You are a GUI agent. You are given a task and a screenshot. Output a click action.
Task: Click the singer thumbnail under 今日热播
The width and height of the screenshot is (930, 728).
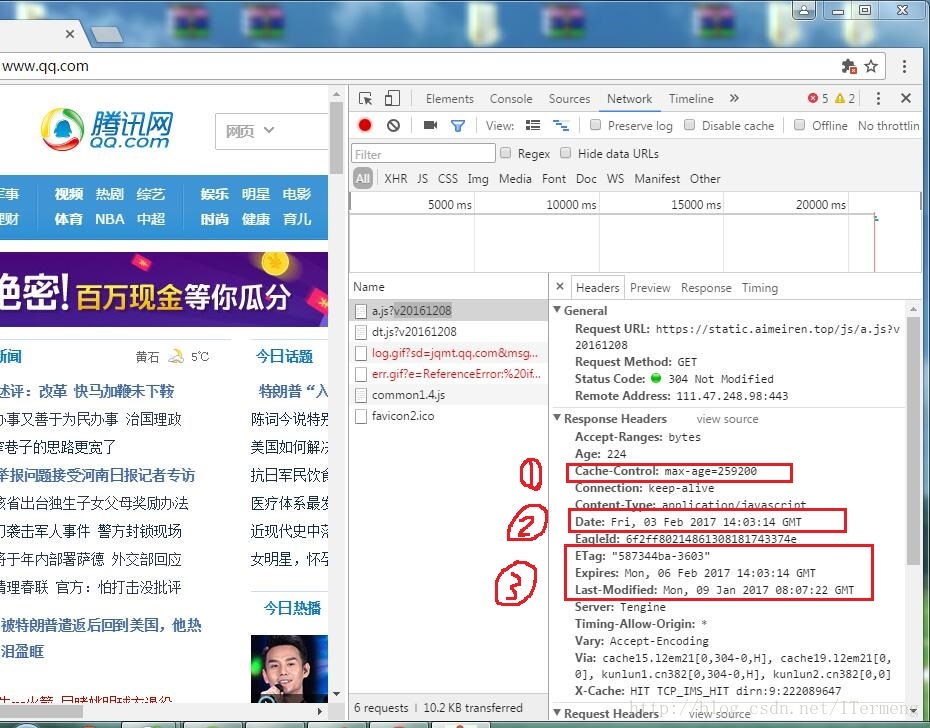[x=289, y=669]
